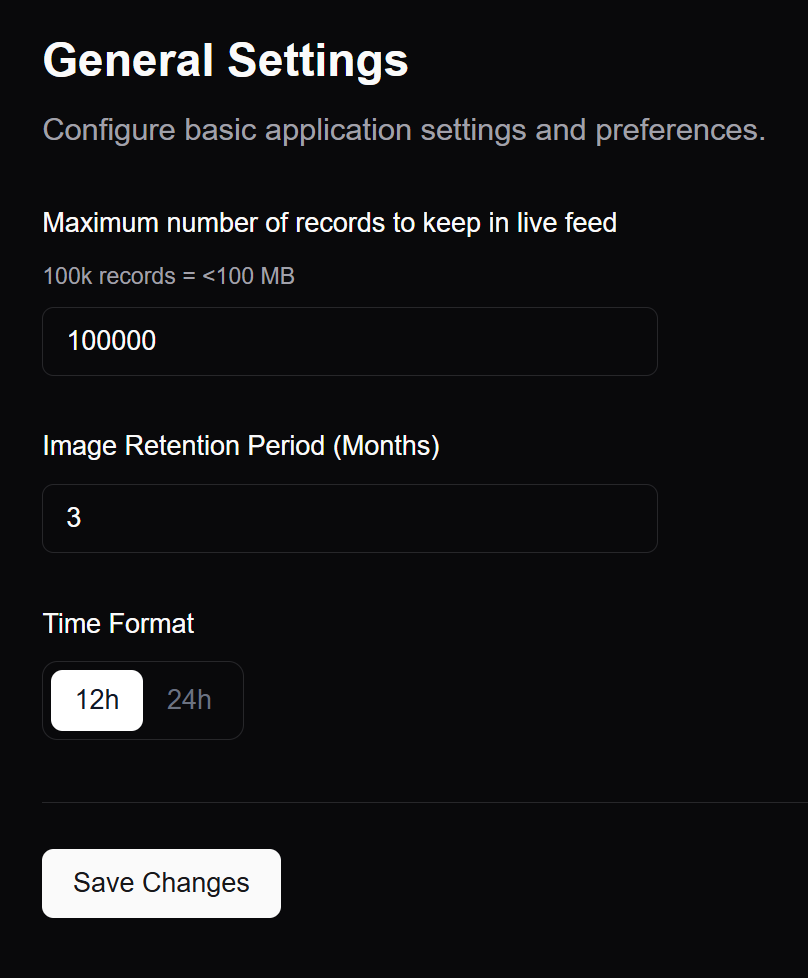Click the word 'Settings' in the page title

[x=318, y=60]
